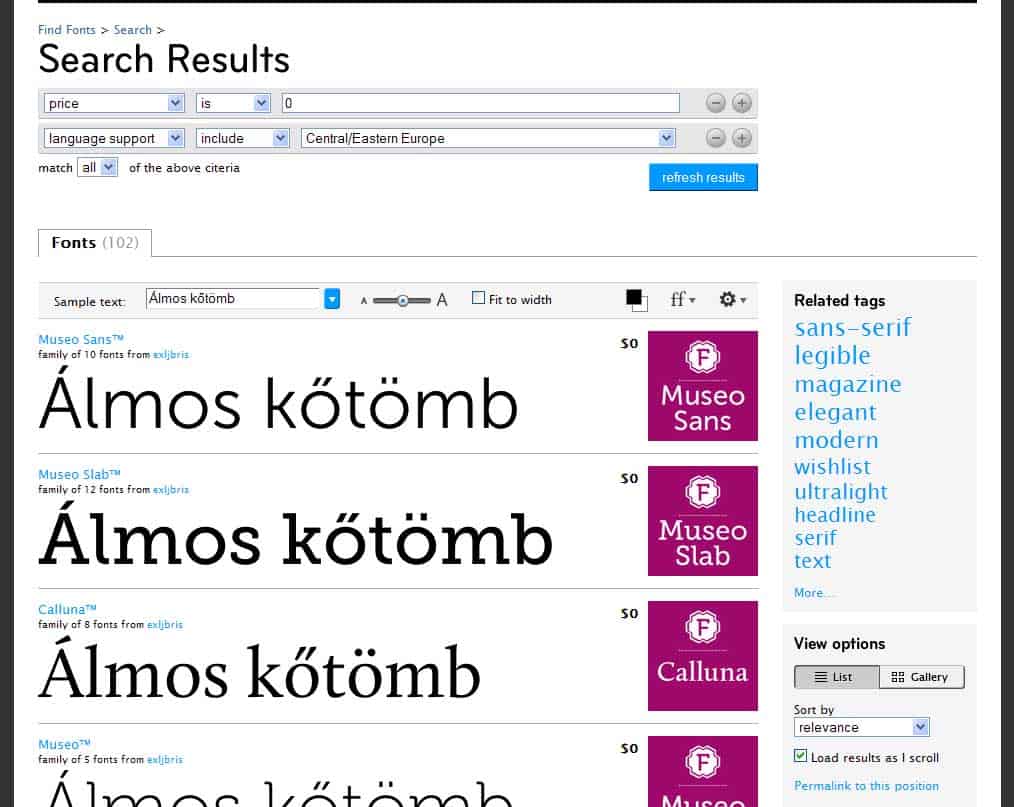Screen dimensions: 1014x807
Task: Select the Fonts (102) tab
Action: pyautogui.click(x=94, y=243)
